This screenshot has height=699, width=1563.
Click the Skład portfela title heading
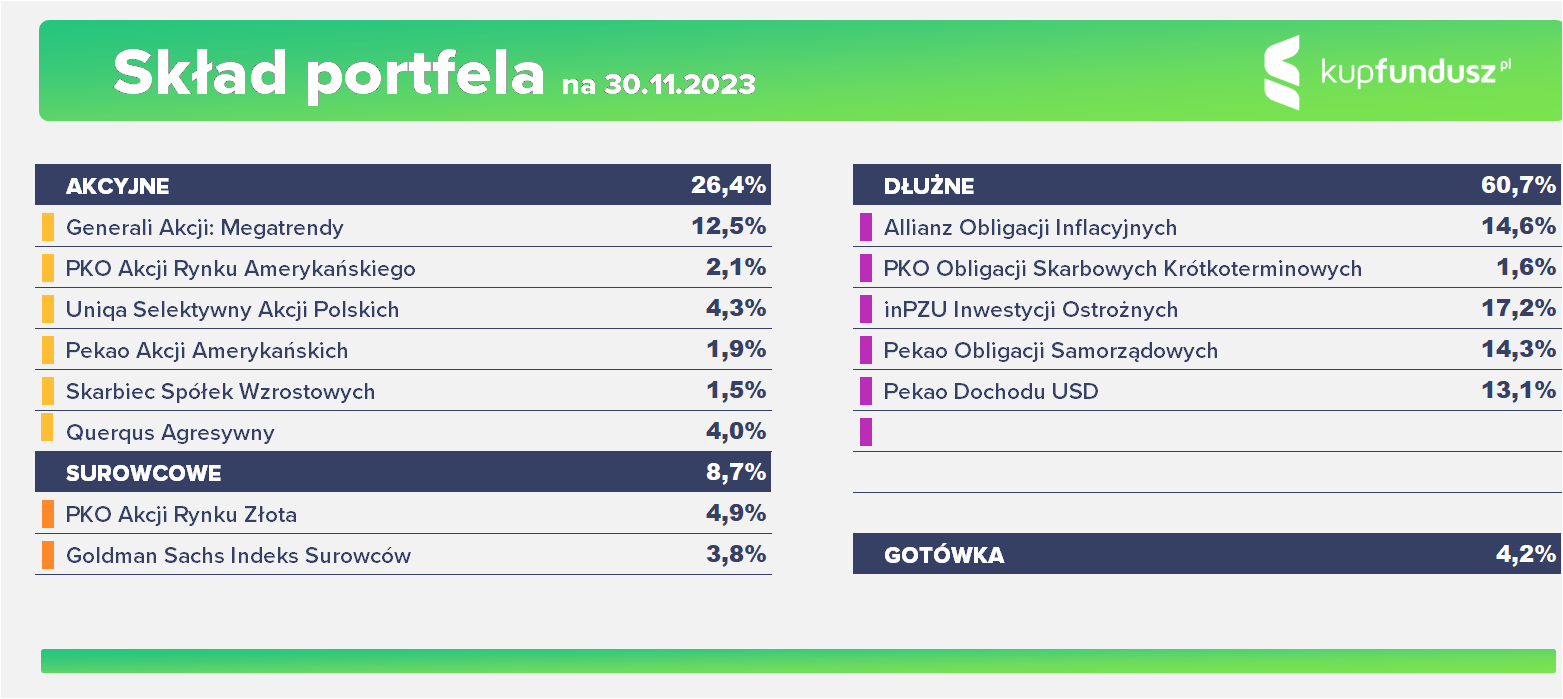(x=328, y=72)
